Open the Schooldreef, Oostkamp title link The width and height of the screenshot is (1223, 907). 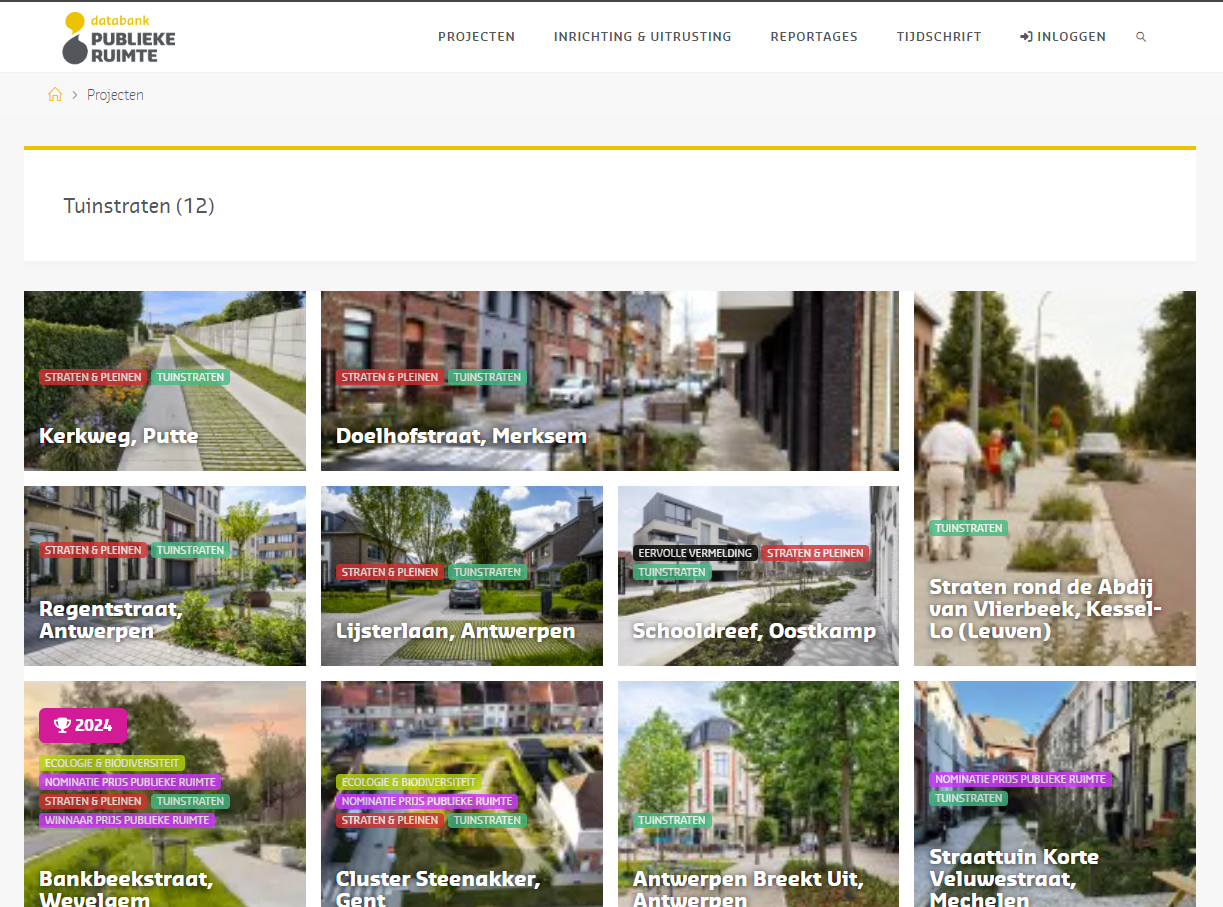pyautogui.click(x=753, y=631)
